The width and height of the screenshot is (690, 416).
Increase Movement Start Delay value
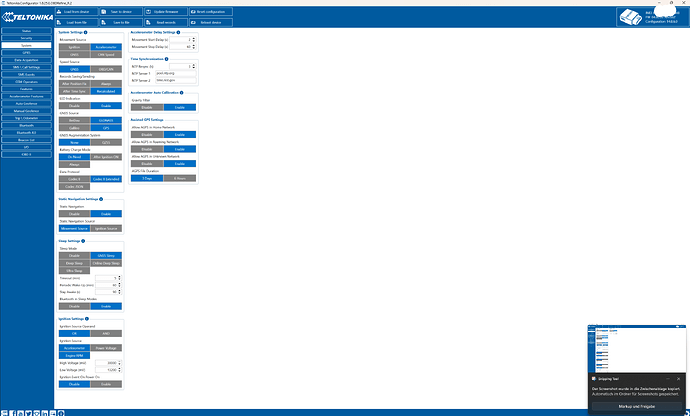[x=194, y=38]
